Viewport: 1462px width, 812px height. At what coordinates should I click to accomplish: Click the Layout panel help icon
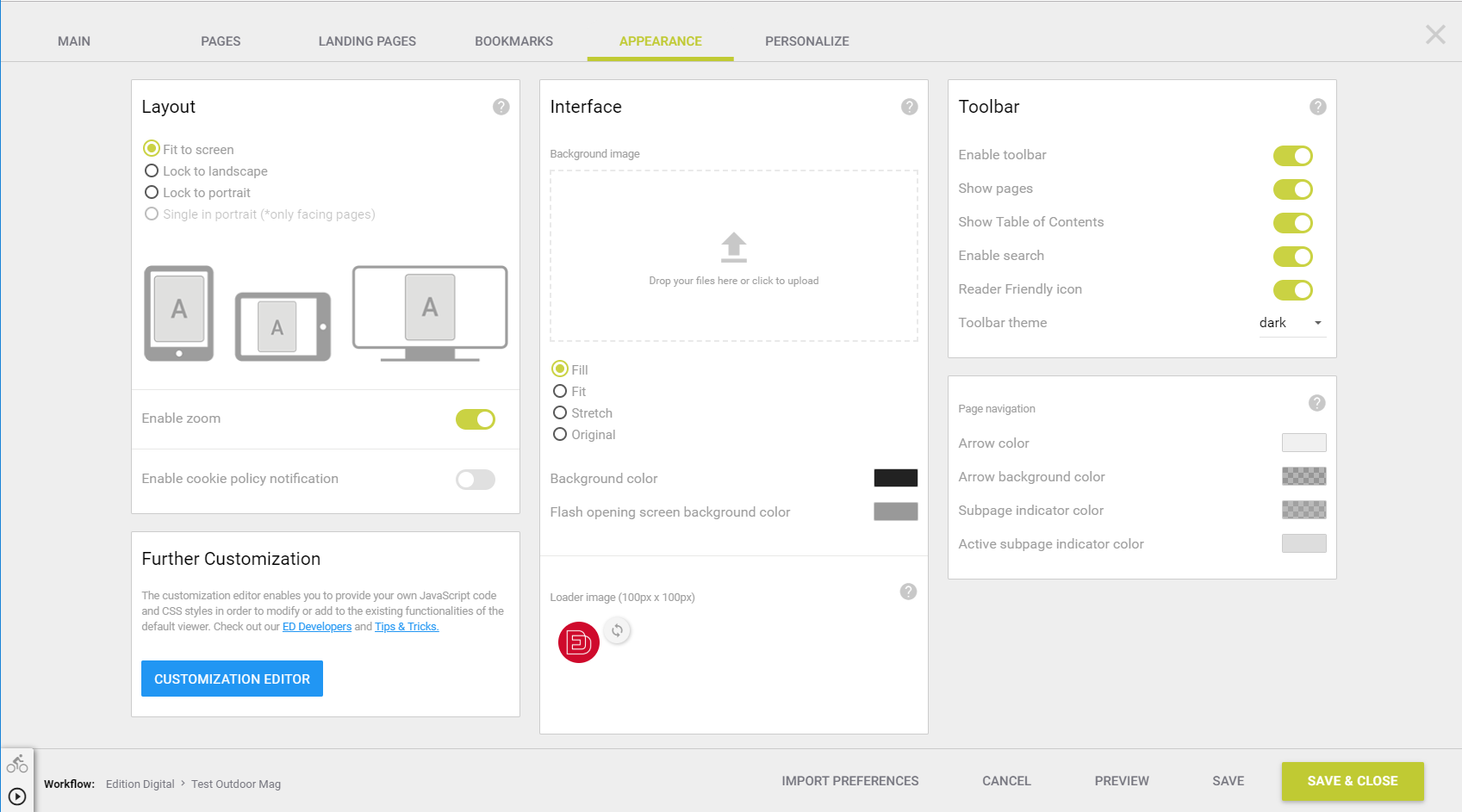(x=501, y=106)
